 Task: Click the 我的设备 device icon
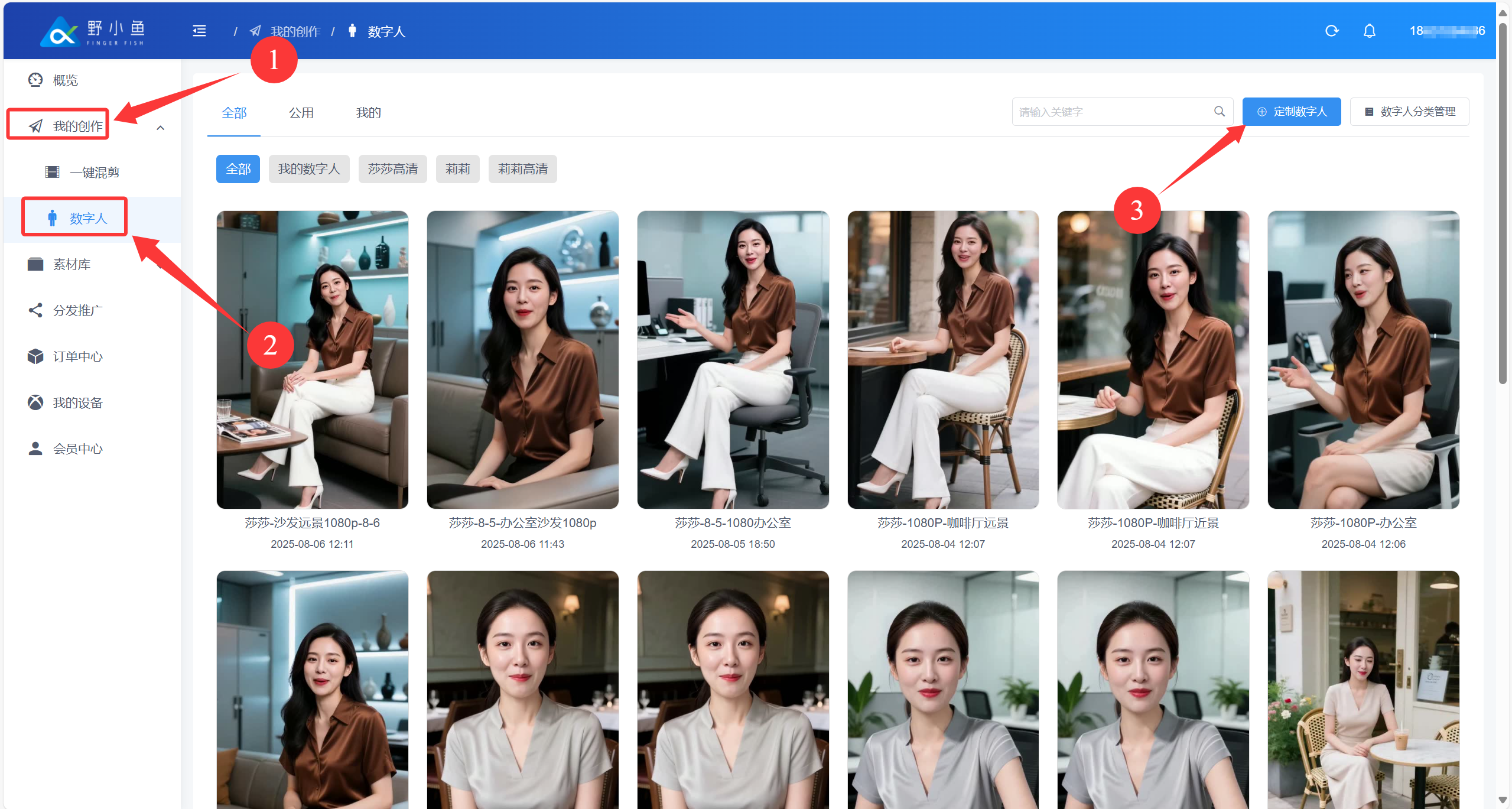pyautogui.click(x=35, y=402)
